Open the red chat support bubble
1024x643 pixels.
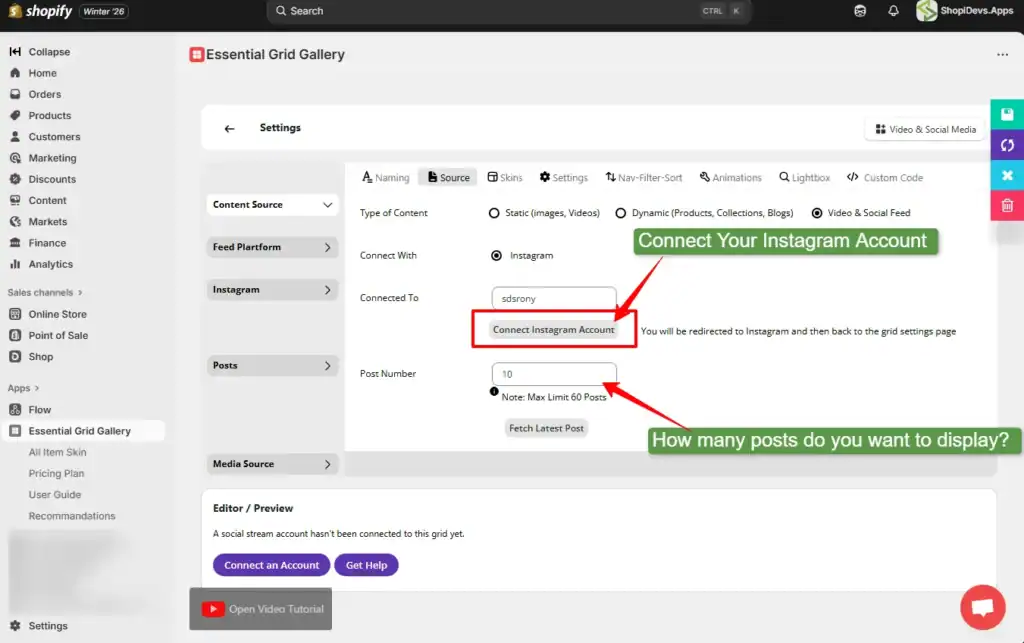pos(982,607)
